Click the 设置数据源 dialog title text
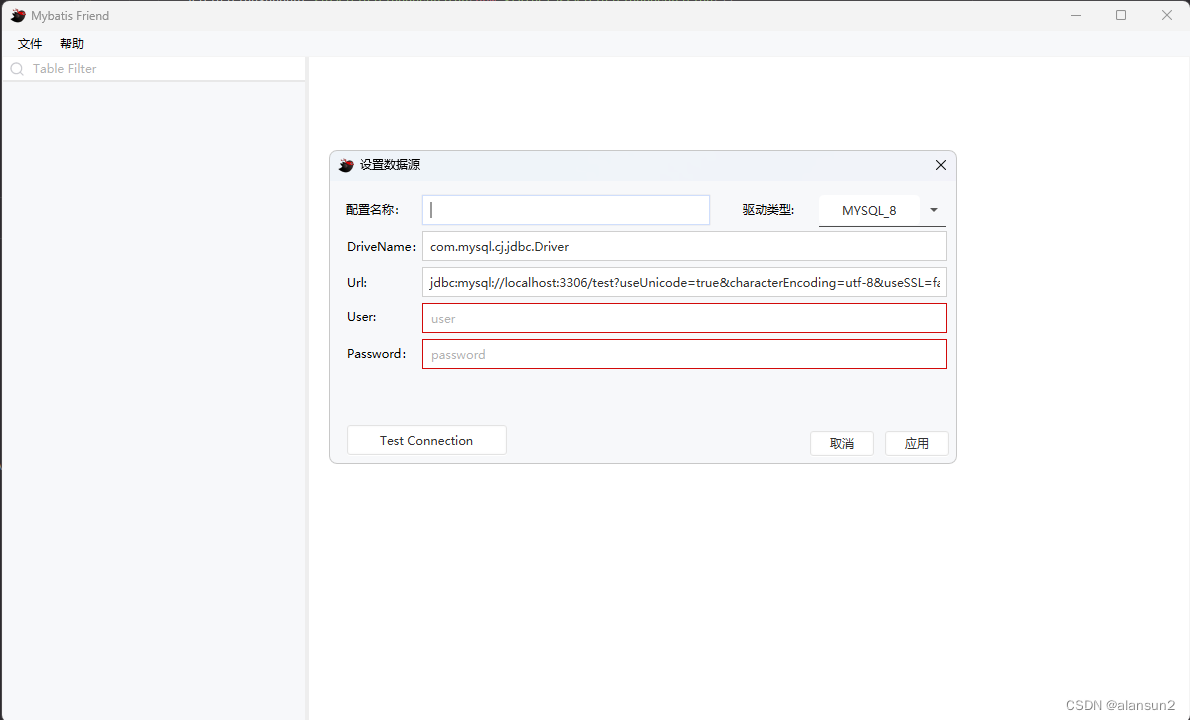This screenshot has height=720, width=1190. point(390,165)
